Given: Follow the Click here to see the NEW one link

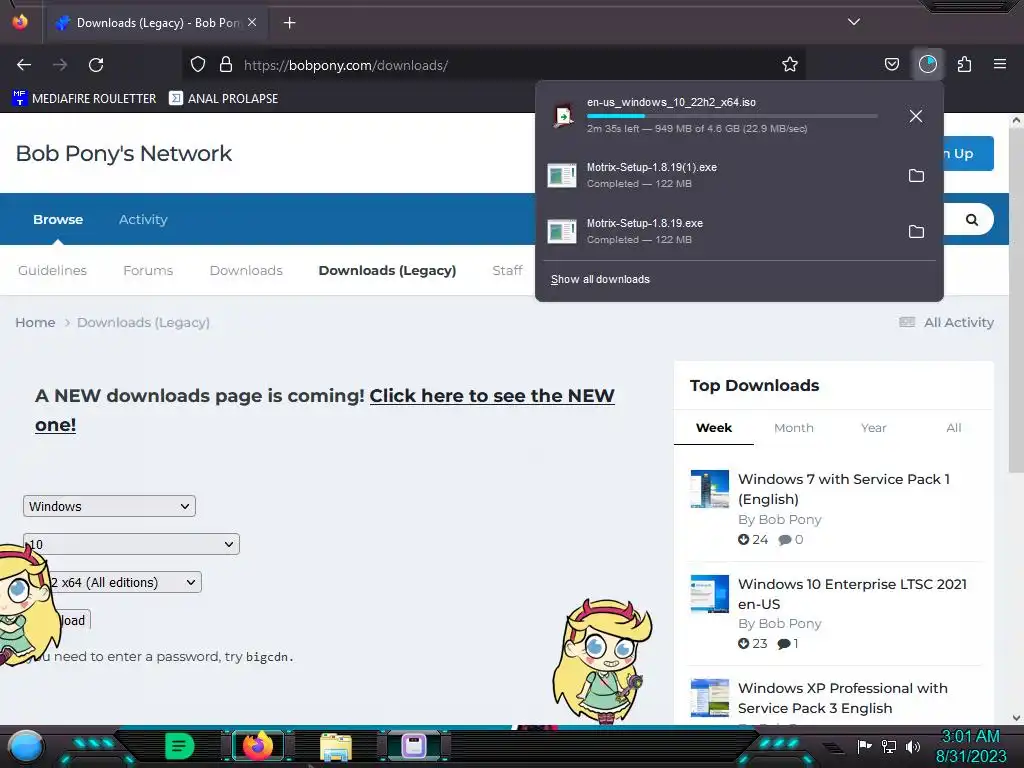Looking at the screenshot, I should (492, 396).
